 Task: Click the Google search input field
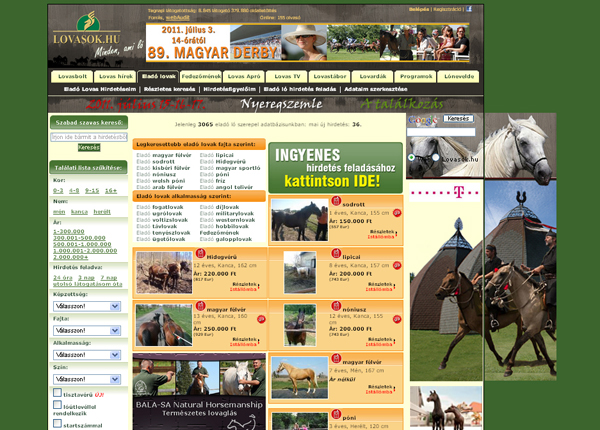point(441,132)
